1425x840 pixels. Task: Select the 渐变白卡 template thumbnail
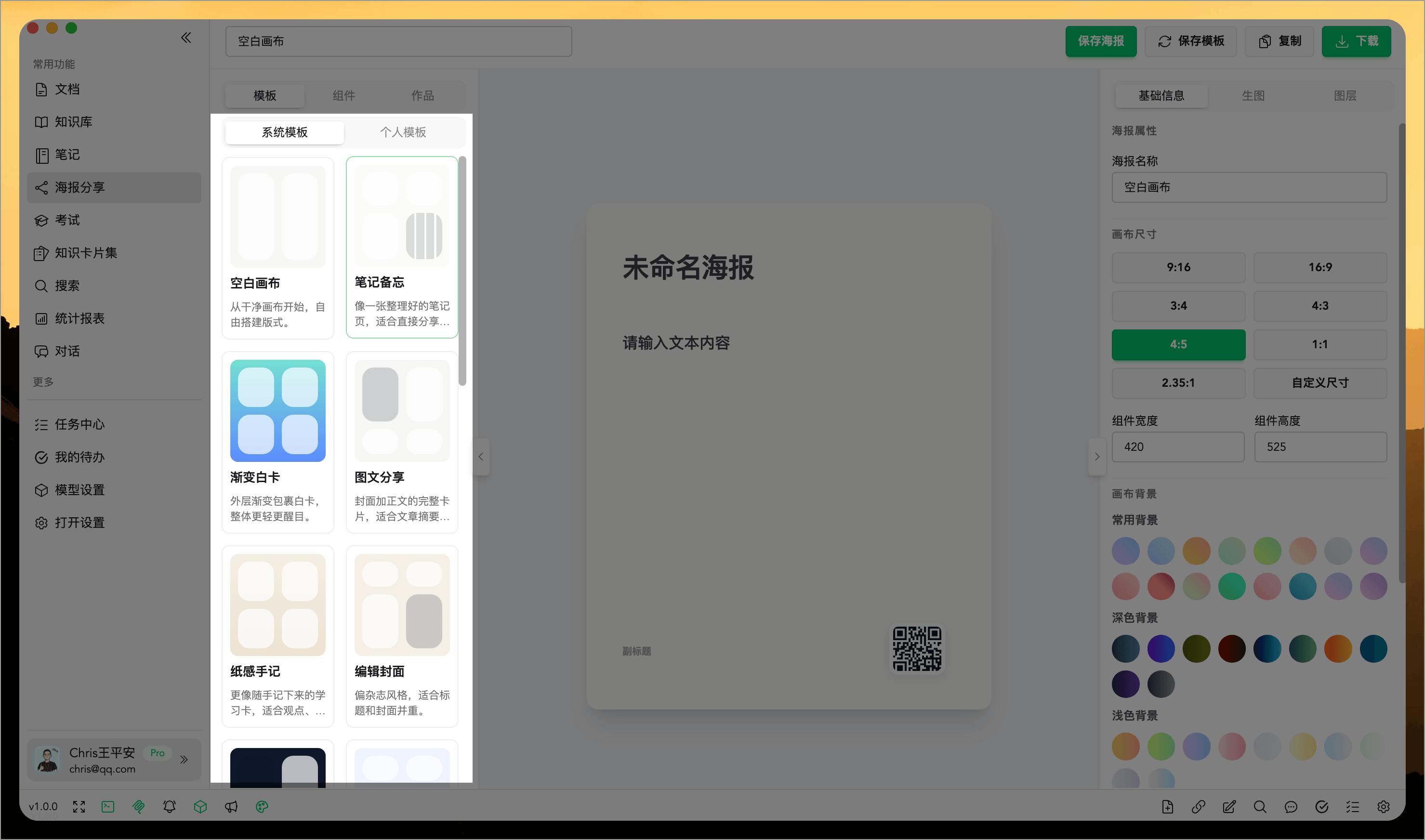coord(277,411)
